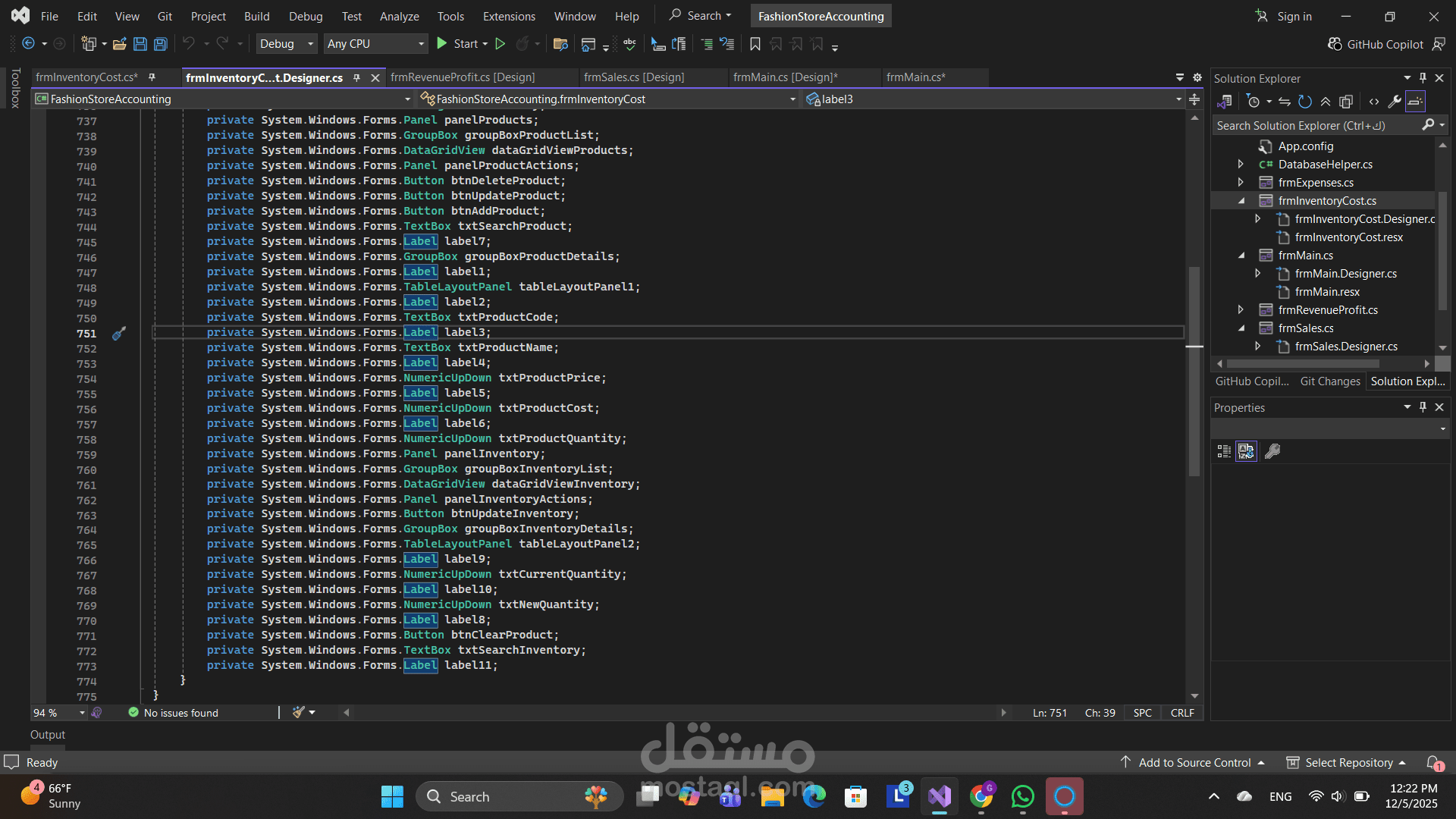
Task: Open the Build menu
Action: pyautogui.click(x=256, y=16)
